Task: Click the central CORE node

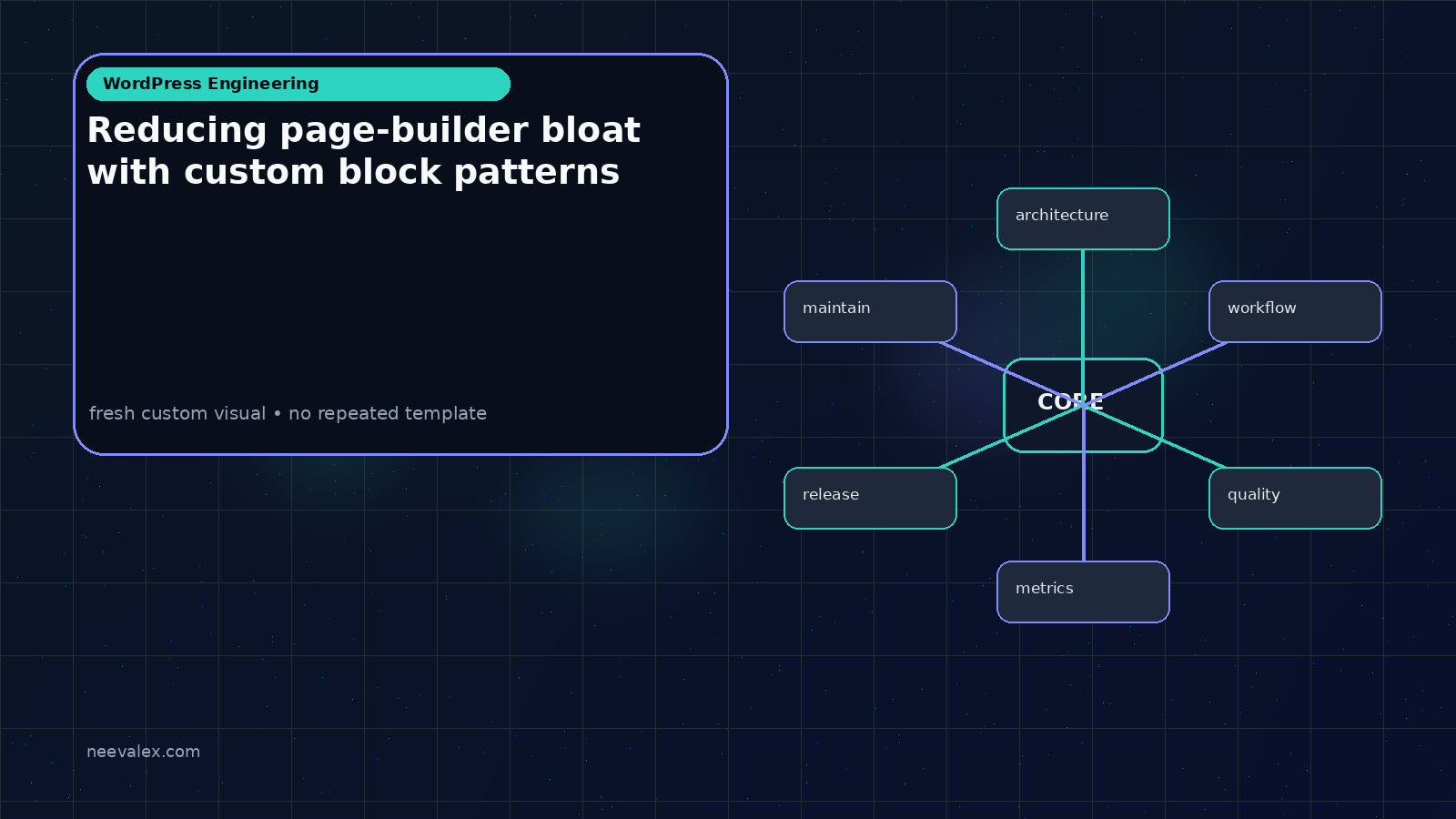Action: pyautogui.click(x=1083, y=405)
